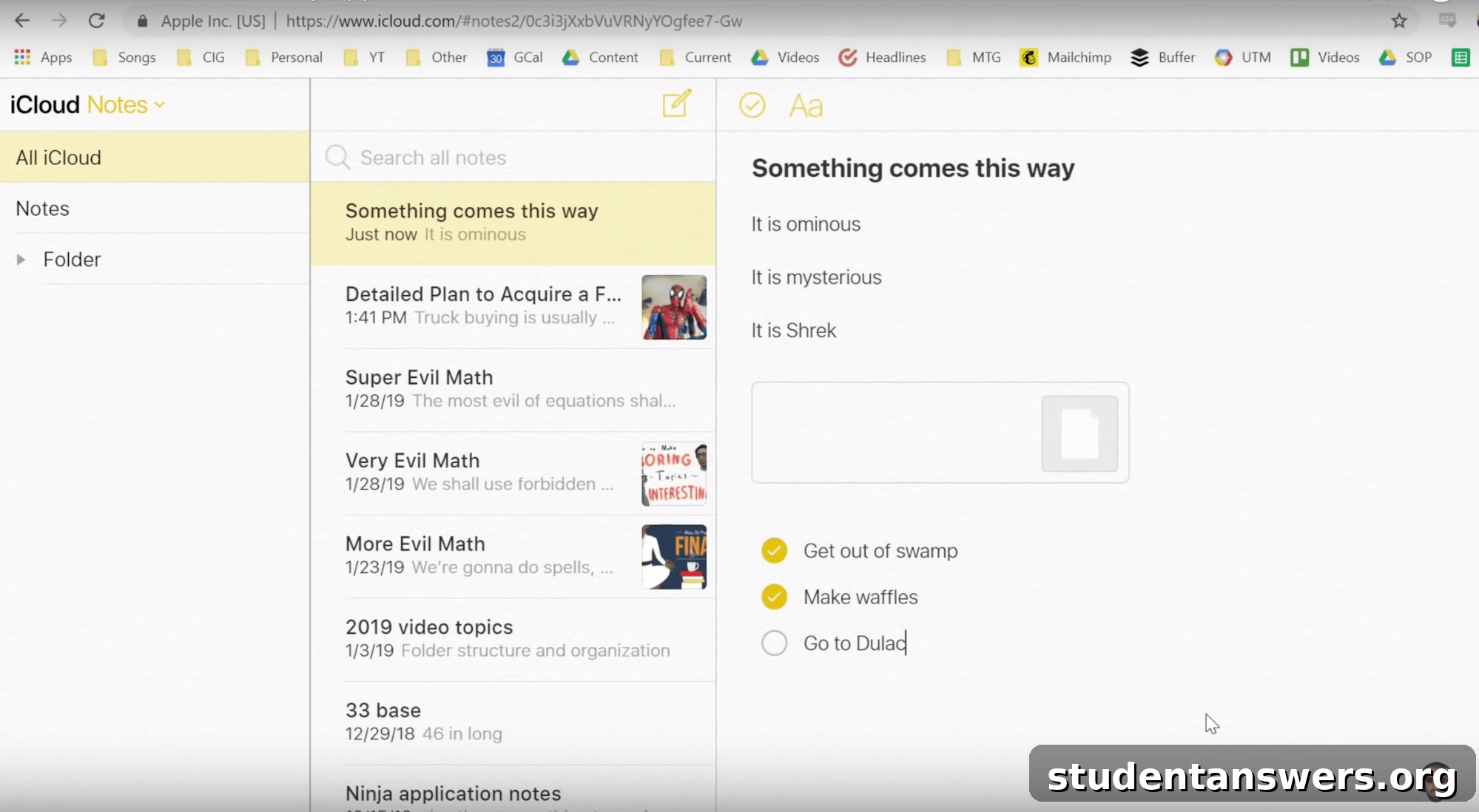Uncheck the Get out of swamp item
Viewport: 1479px width, 812px height.
point(774,550)
